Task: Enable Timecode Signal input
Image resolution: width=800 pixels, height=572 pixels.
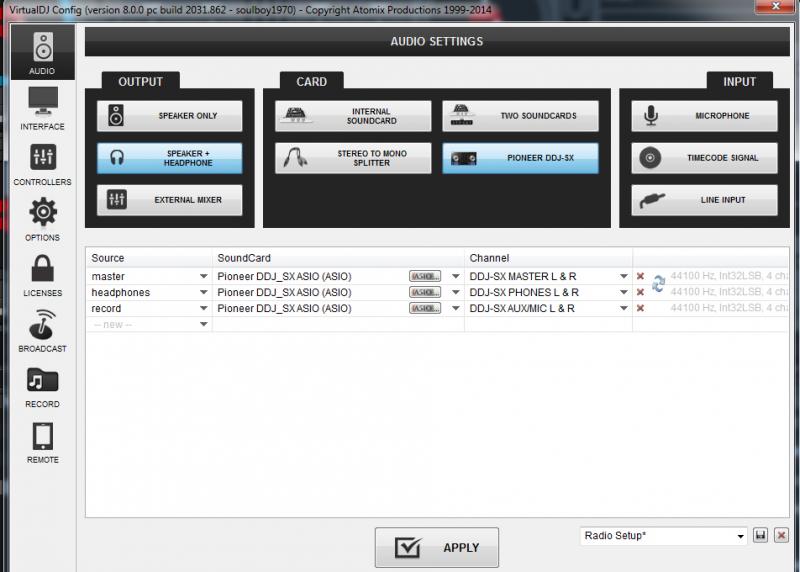Action: [704, 158]
